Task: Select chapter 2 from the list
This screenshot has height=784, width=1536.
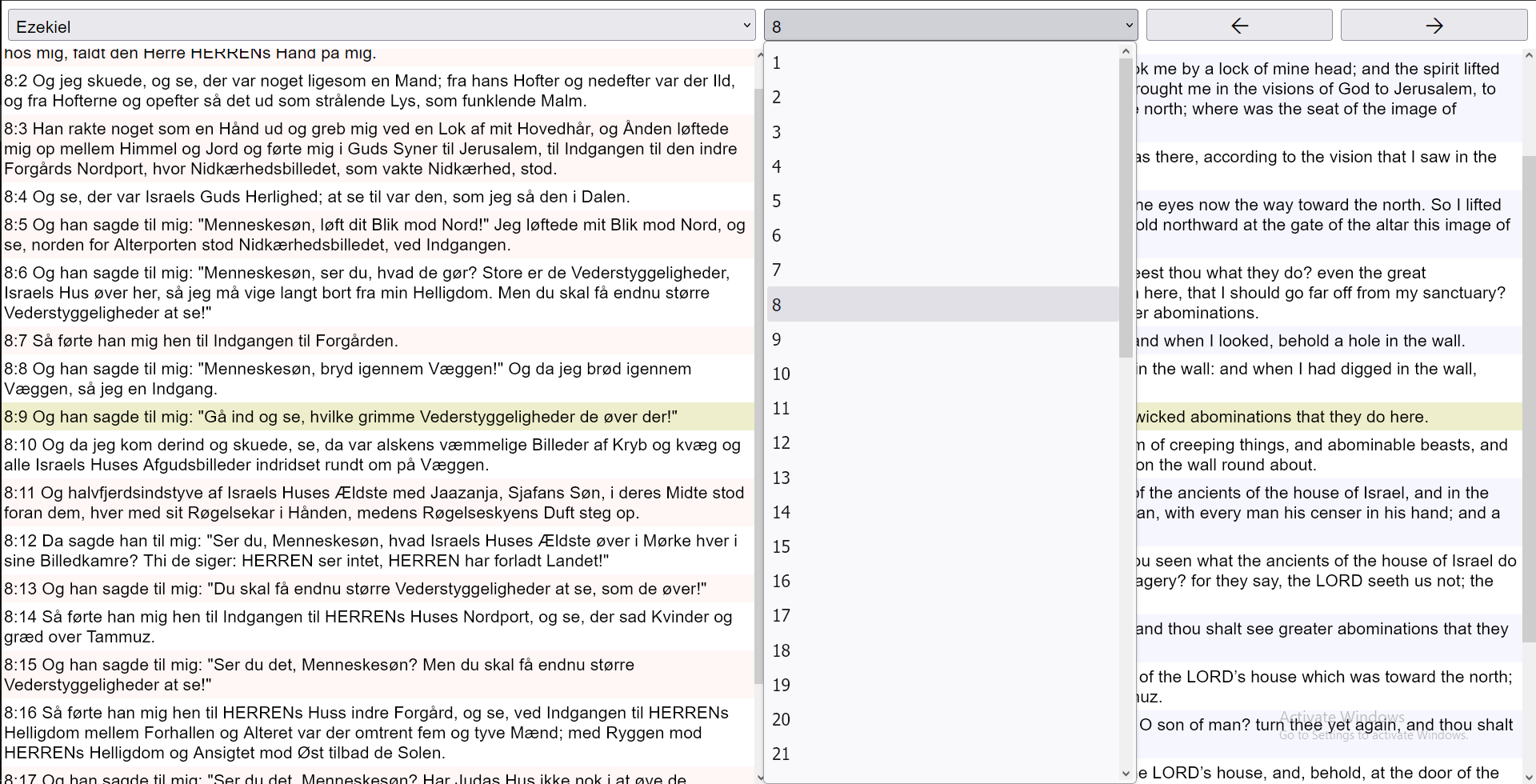Action: 942,97
